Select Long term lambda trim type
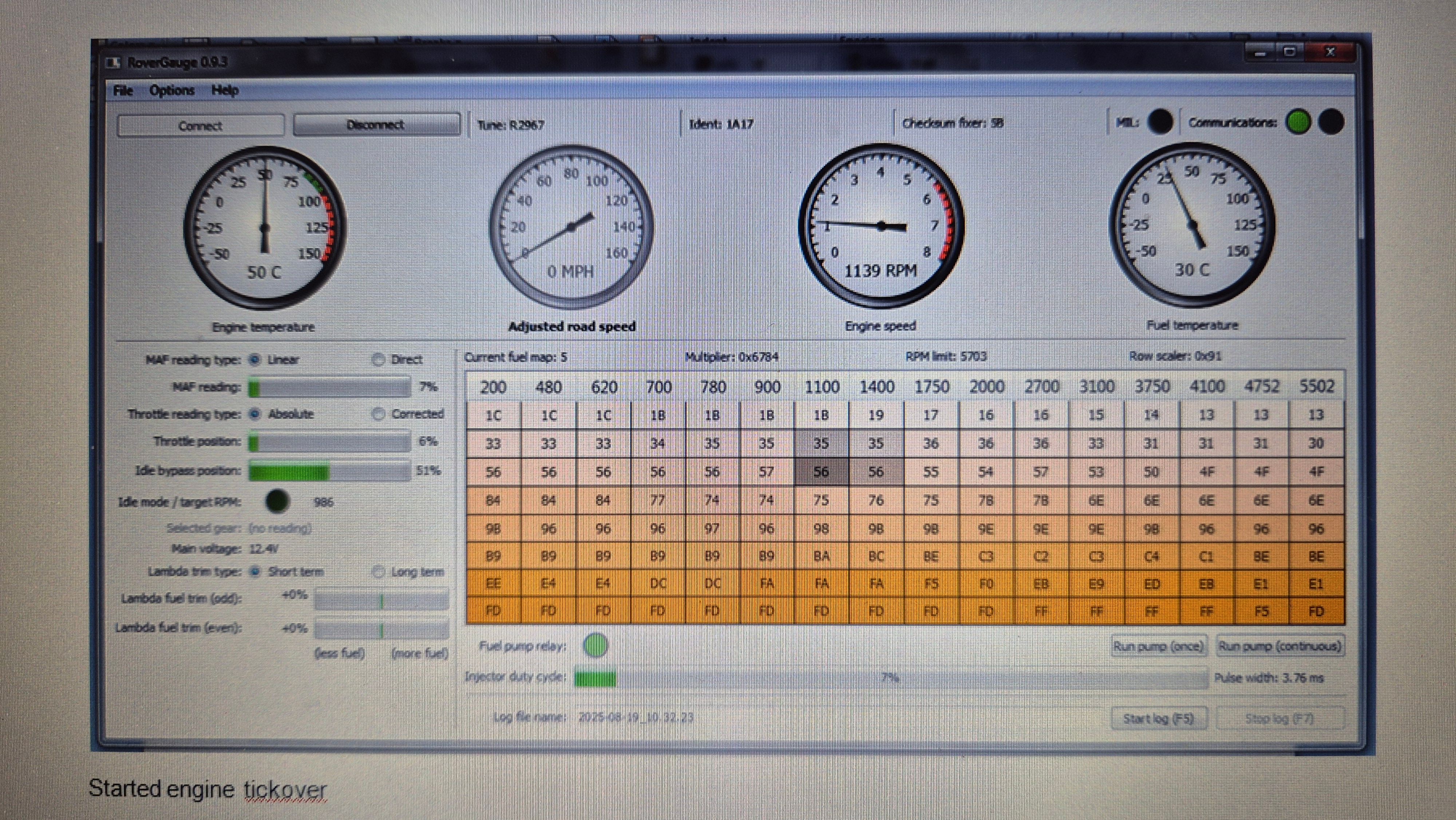Viewport: 1456px width, 820px height. coord(378,572)
